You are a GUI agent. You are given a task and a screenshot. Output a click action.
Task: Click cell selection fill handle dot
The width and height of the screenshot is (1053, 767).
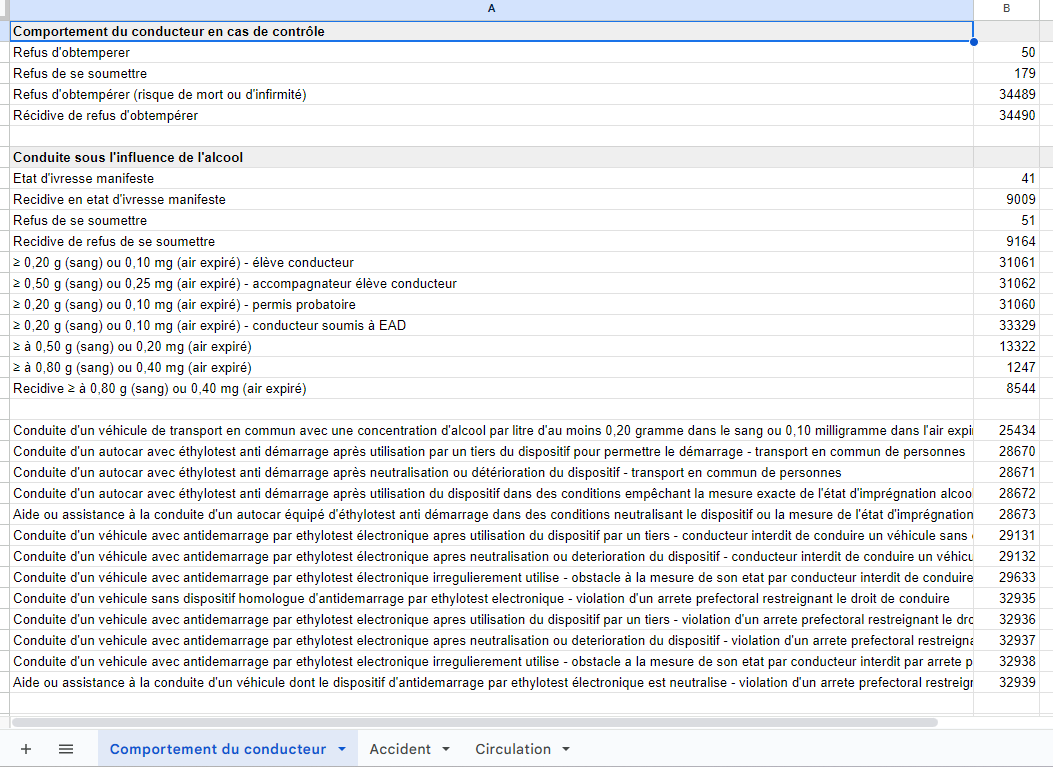[974, 42]
